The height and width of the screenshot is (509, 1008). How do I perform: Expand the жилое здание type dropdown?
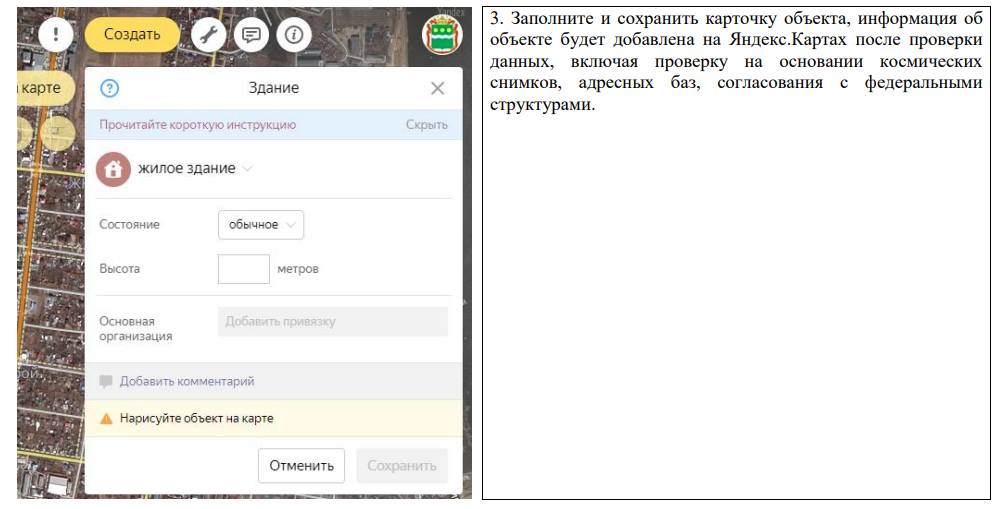tap(195, 169)
